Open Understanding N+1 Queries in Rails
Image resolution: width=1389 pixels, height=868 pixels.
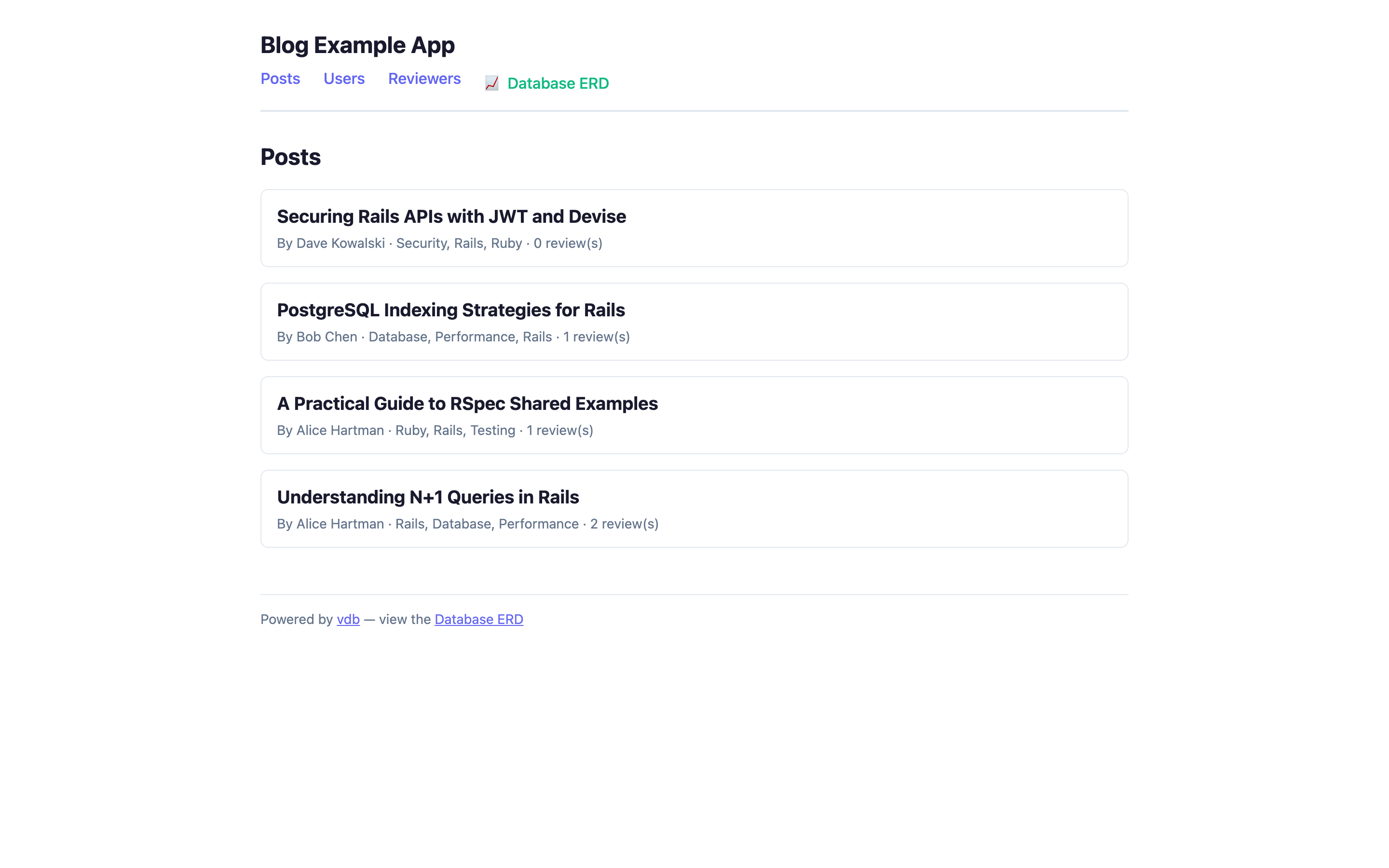tap(428, 497)
